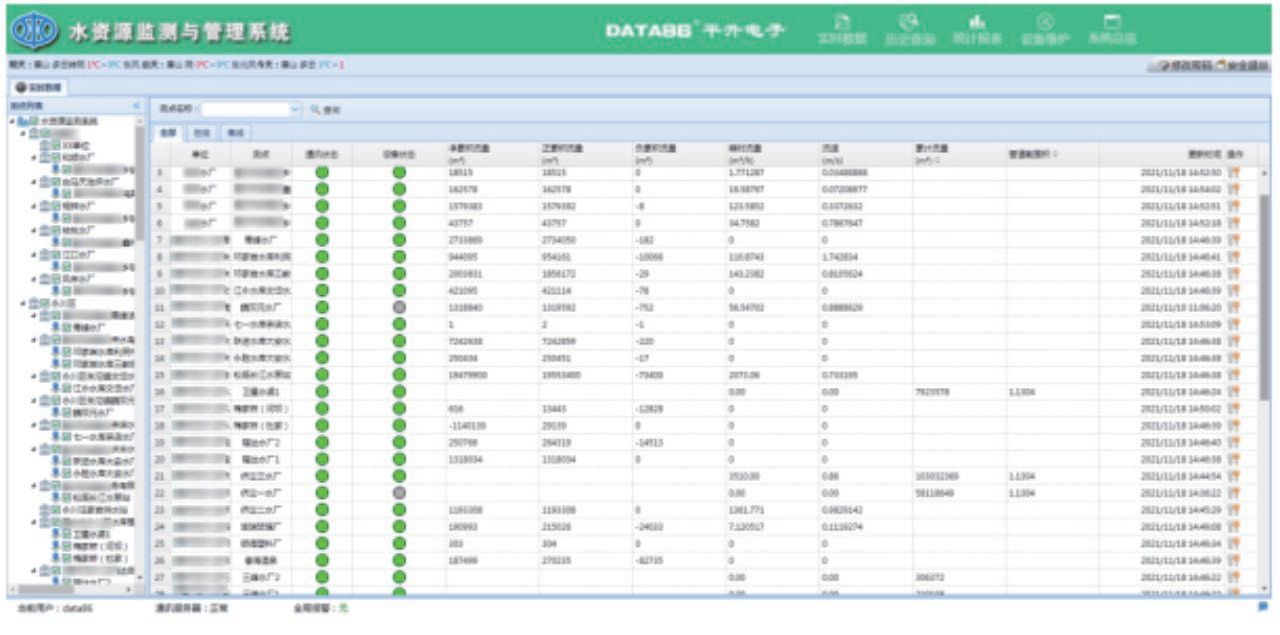Toggle the checkbox next to XX单位
Image resolution: width=1280 pixels, height=635 pixels.
[56, 145]
